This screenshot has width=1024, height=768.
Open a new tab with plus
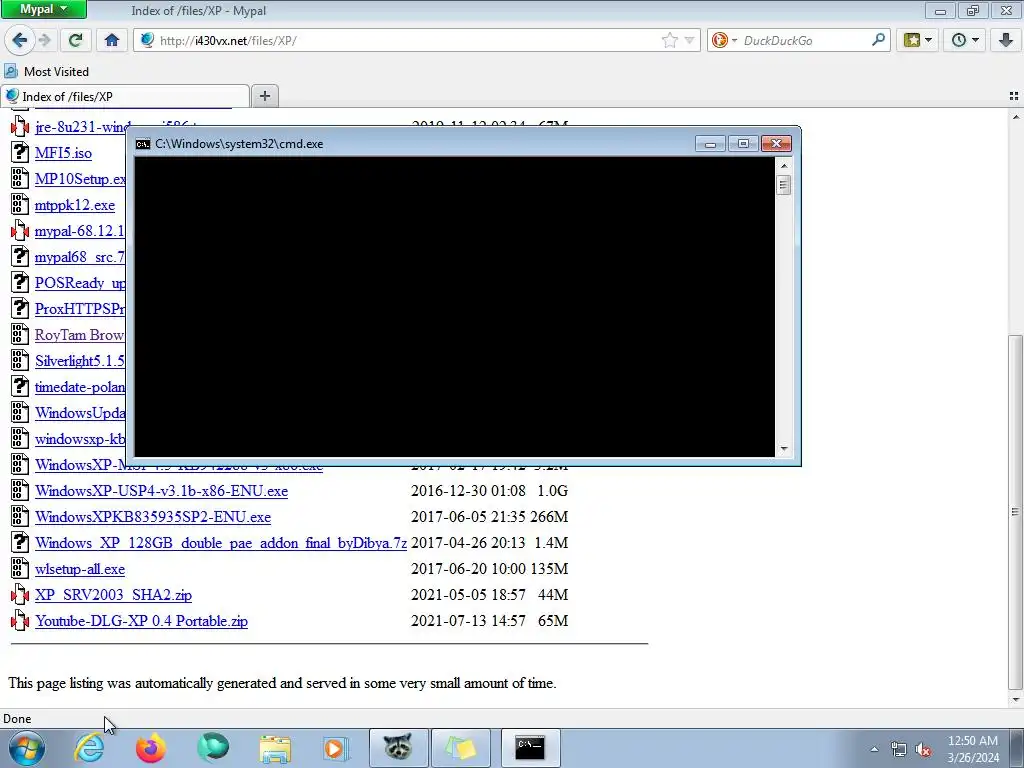pos(264,97)
